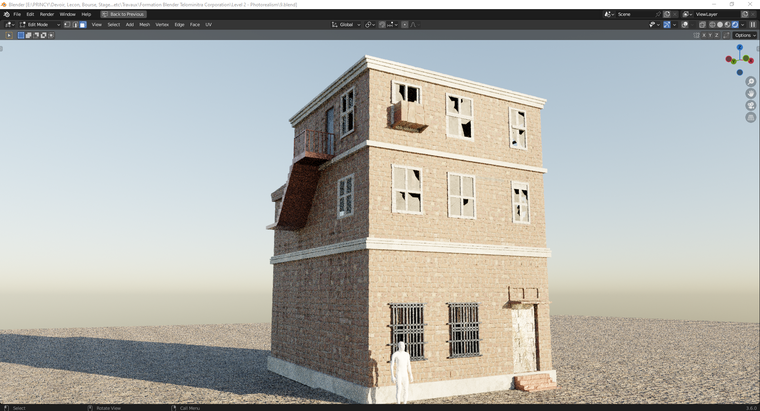Toggle the camera view icon
This screenshot has height=411, width=760.
point(750,106)
